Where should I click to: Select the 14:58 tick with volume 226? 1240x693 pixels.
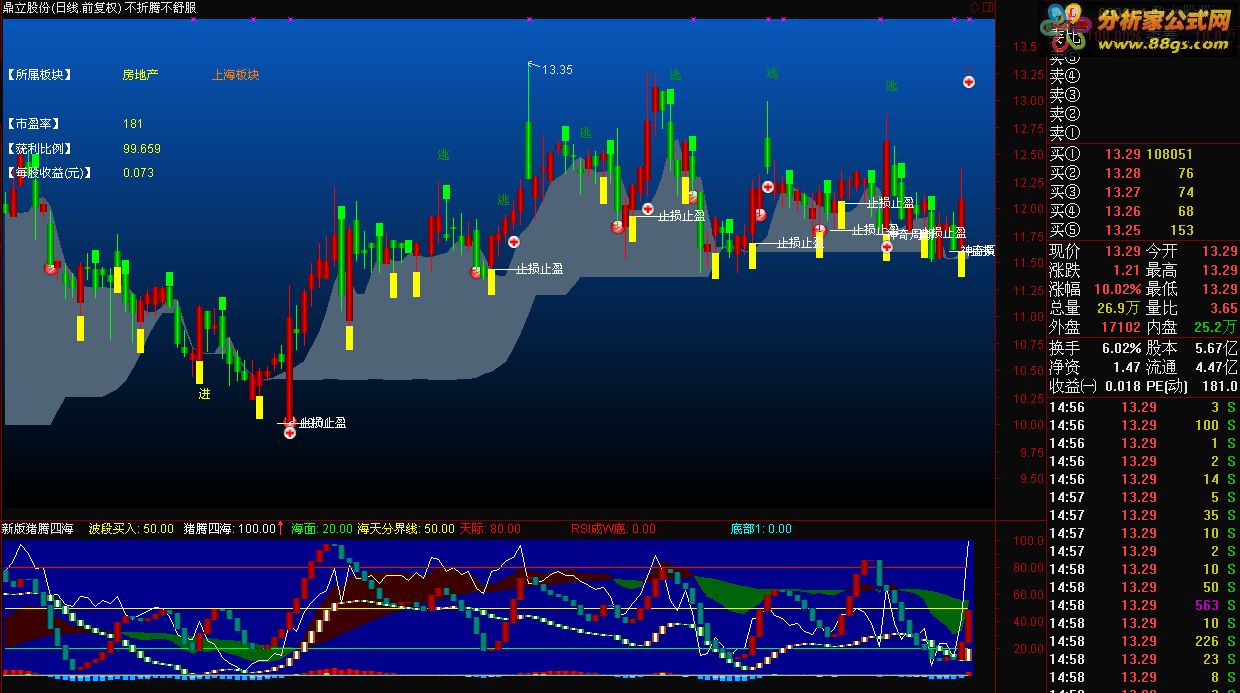click(x=1142, y=641)
